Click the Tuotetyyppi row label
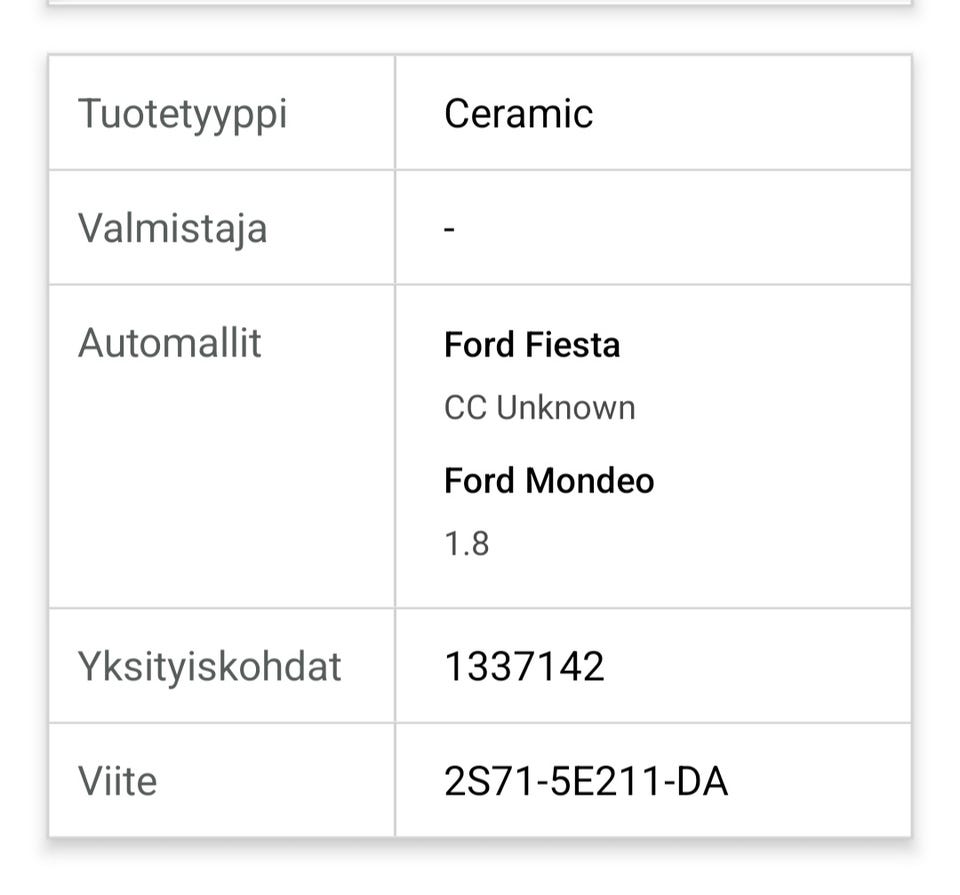960x895 pixels. pyautogui.click(x=182, y=113)
